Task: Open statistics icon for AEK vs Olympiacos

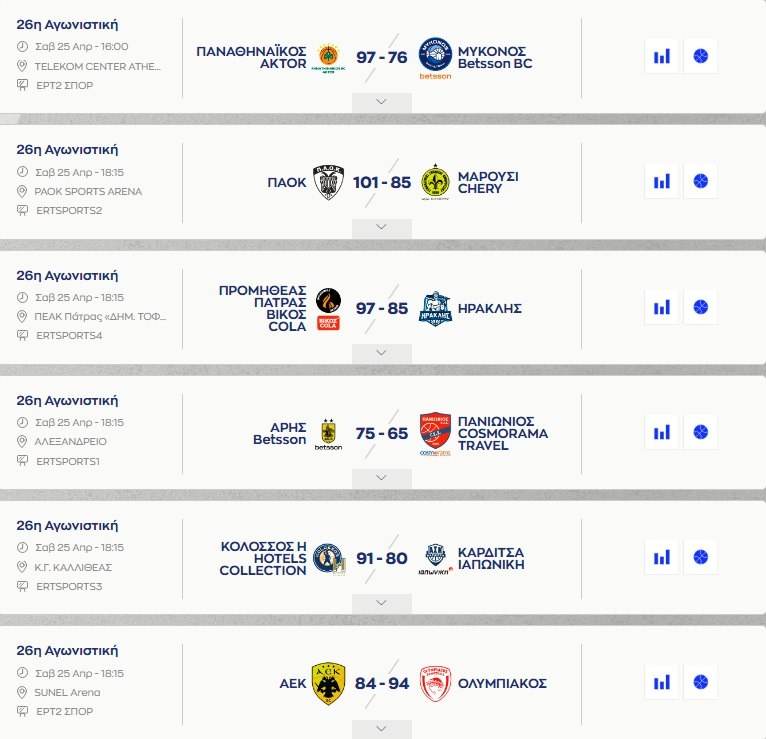Action: click(661, 683)
